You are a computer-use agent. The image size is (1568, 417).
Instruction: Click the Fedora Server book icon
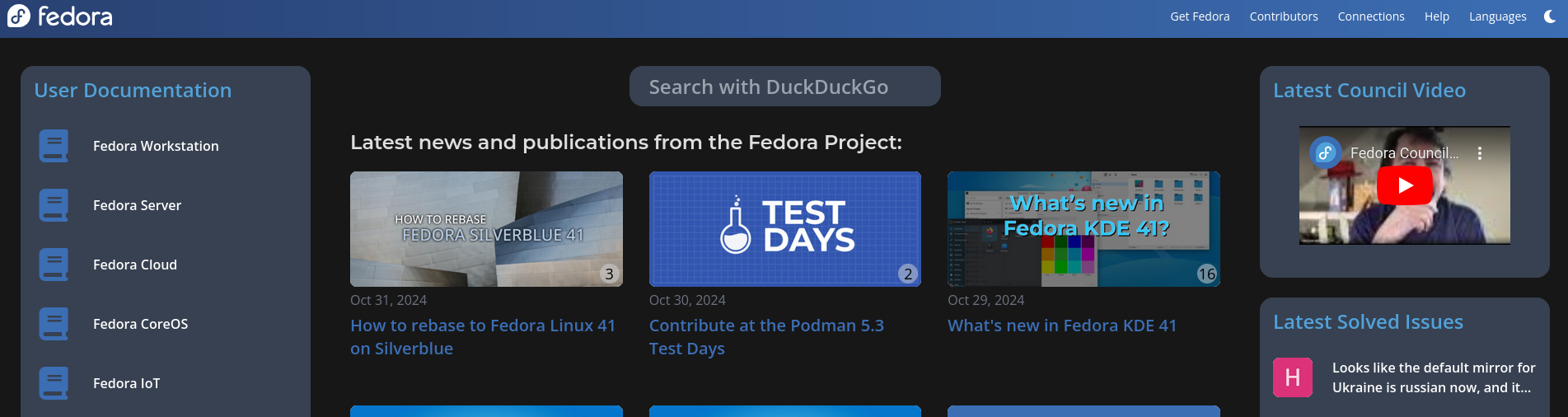[x=54, y=205]
